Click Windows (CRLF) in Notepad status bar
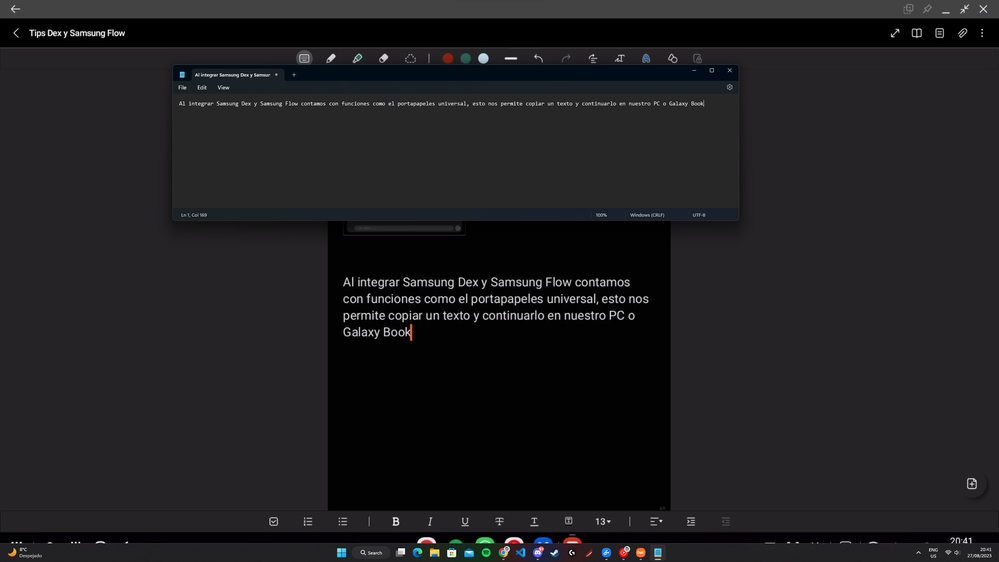The width and height of the screenshot is (999, 562). [647, 215]
